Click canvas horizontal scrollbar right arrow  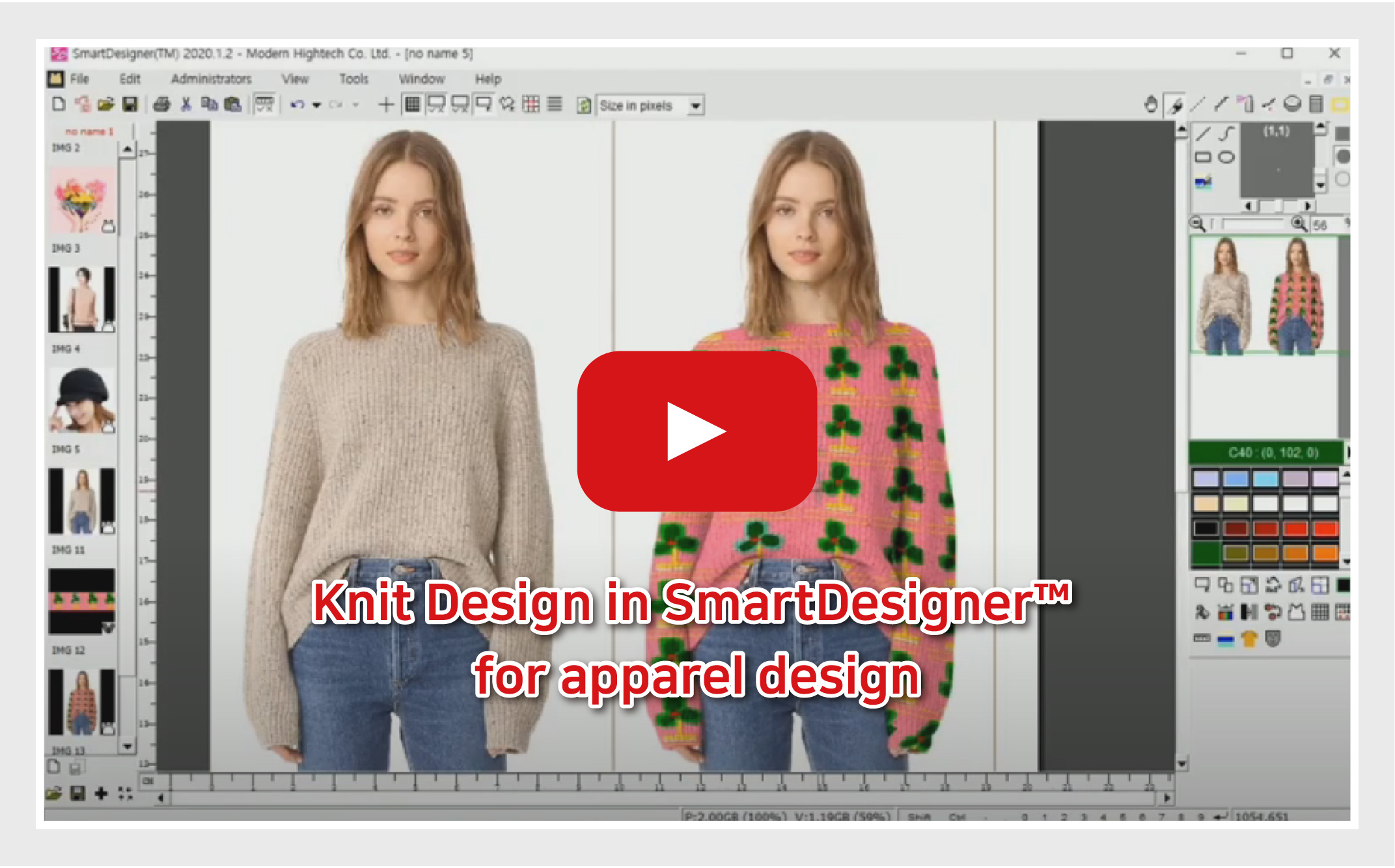[x=1167, y=798]
